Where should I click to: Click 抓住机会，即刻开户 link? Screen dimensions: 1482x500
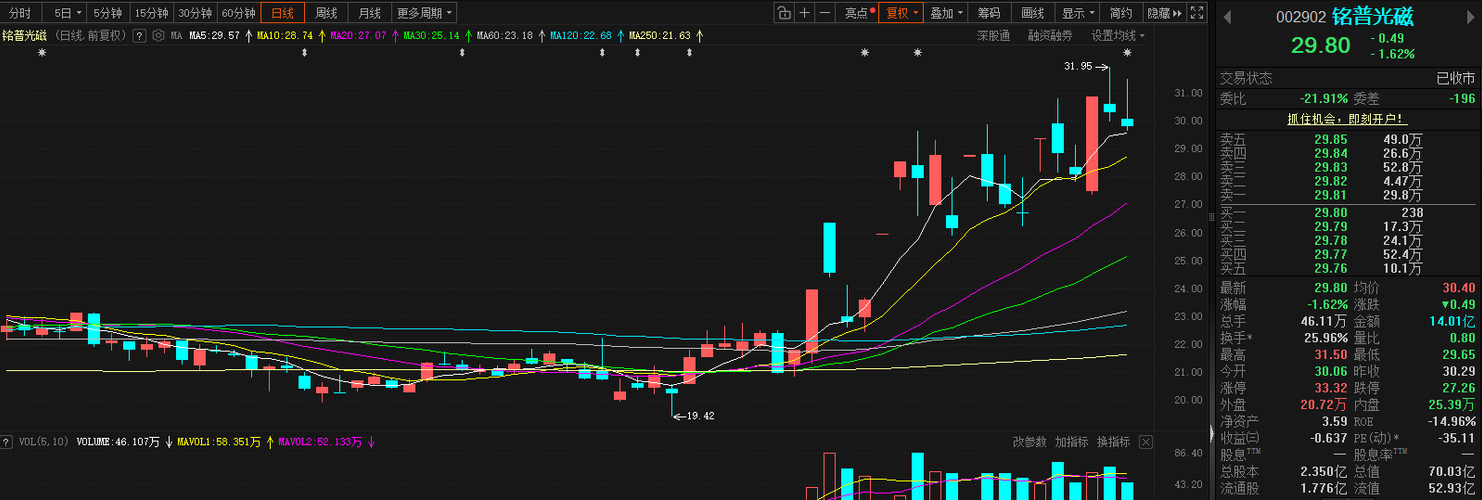click(x=1346, y=118)
